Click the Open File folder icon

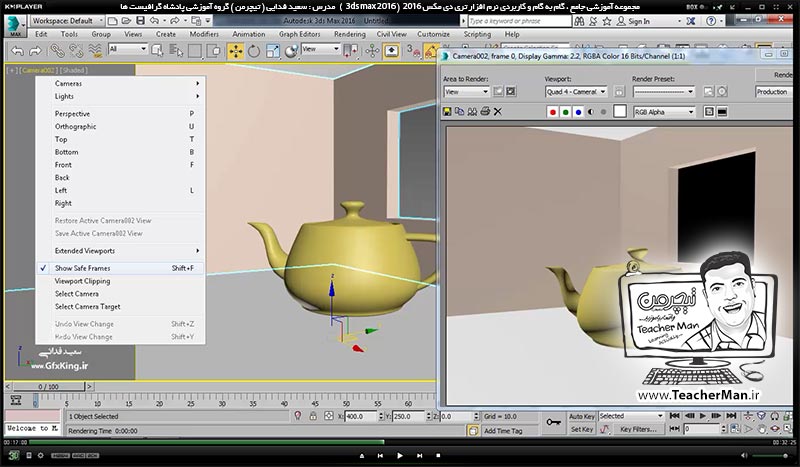coord(126,21)
